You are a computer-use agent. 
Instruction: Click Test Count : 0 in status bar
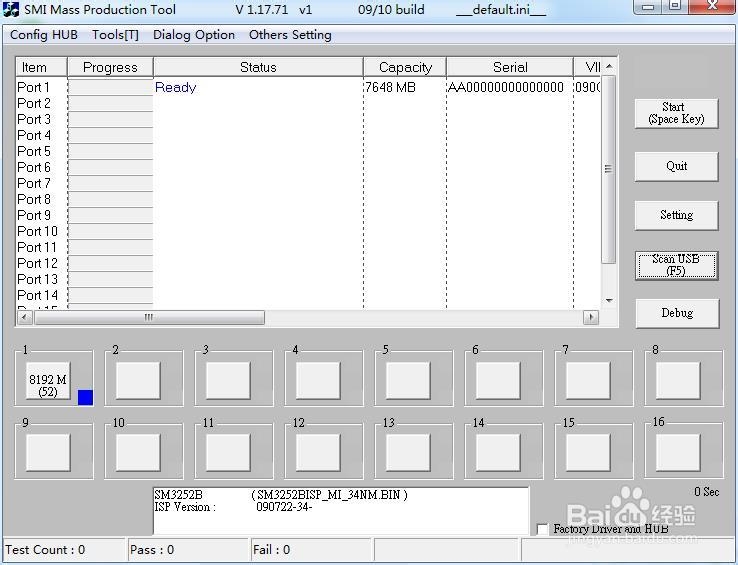point(45,550)
